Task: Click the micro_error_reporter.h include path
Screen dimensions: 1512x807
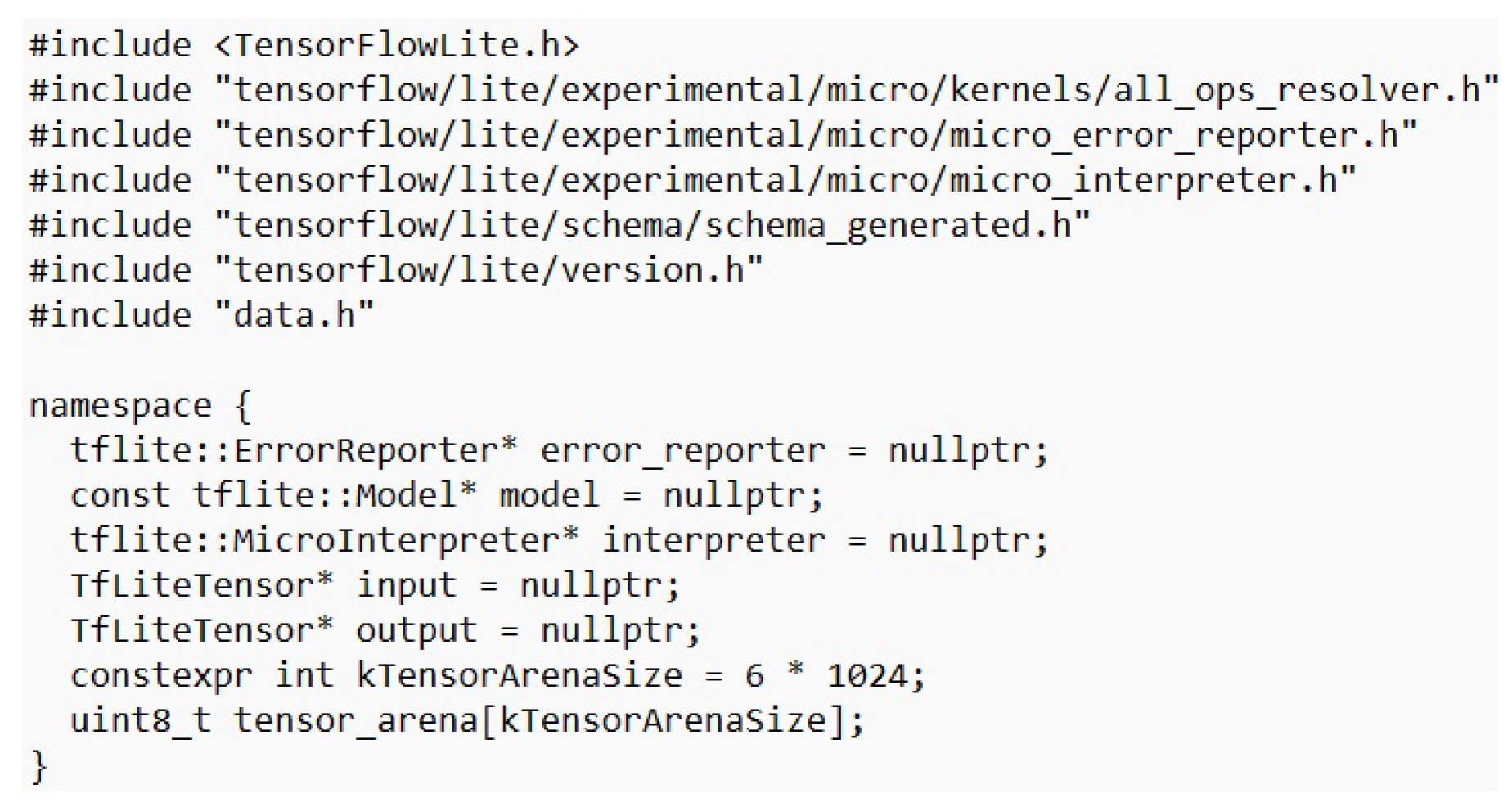Action: point(815,135)
